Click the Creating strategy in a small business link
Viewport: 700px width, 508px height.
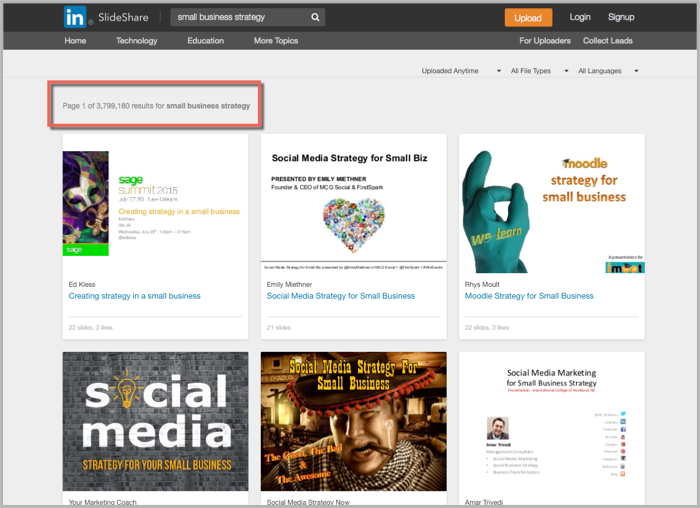[134, 296]
